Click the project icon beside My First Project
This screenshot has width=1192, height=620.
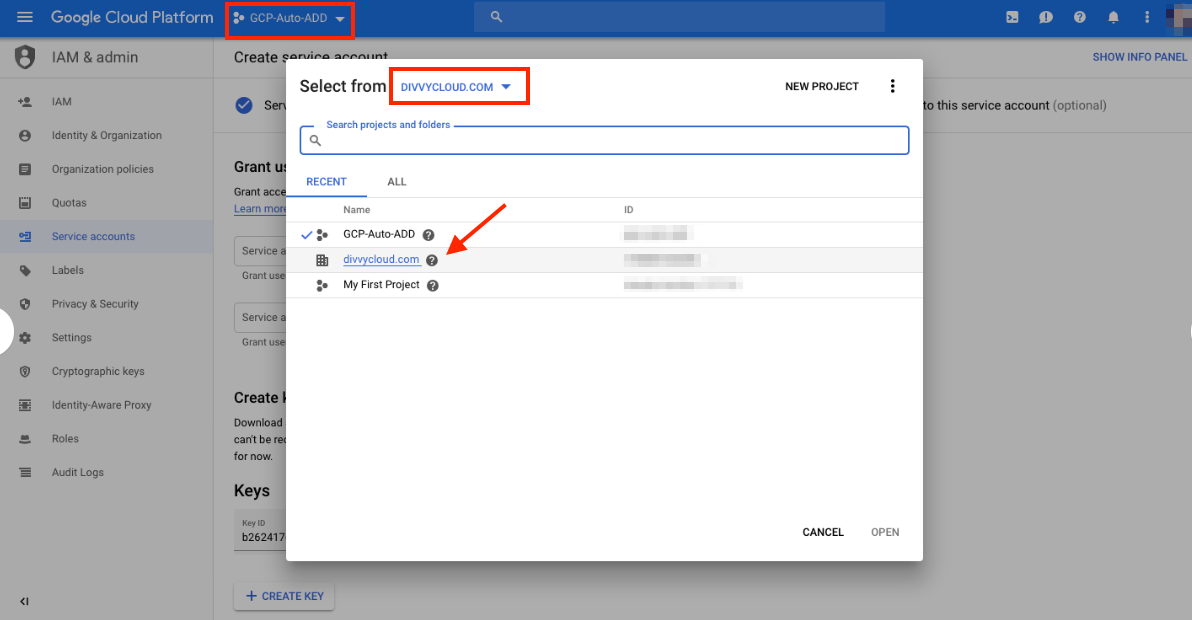click(x=322, y=286)
